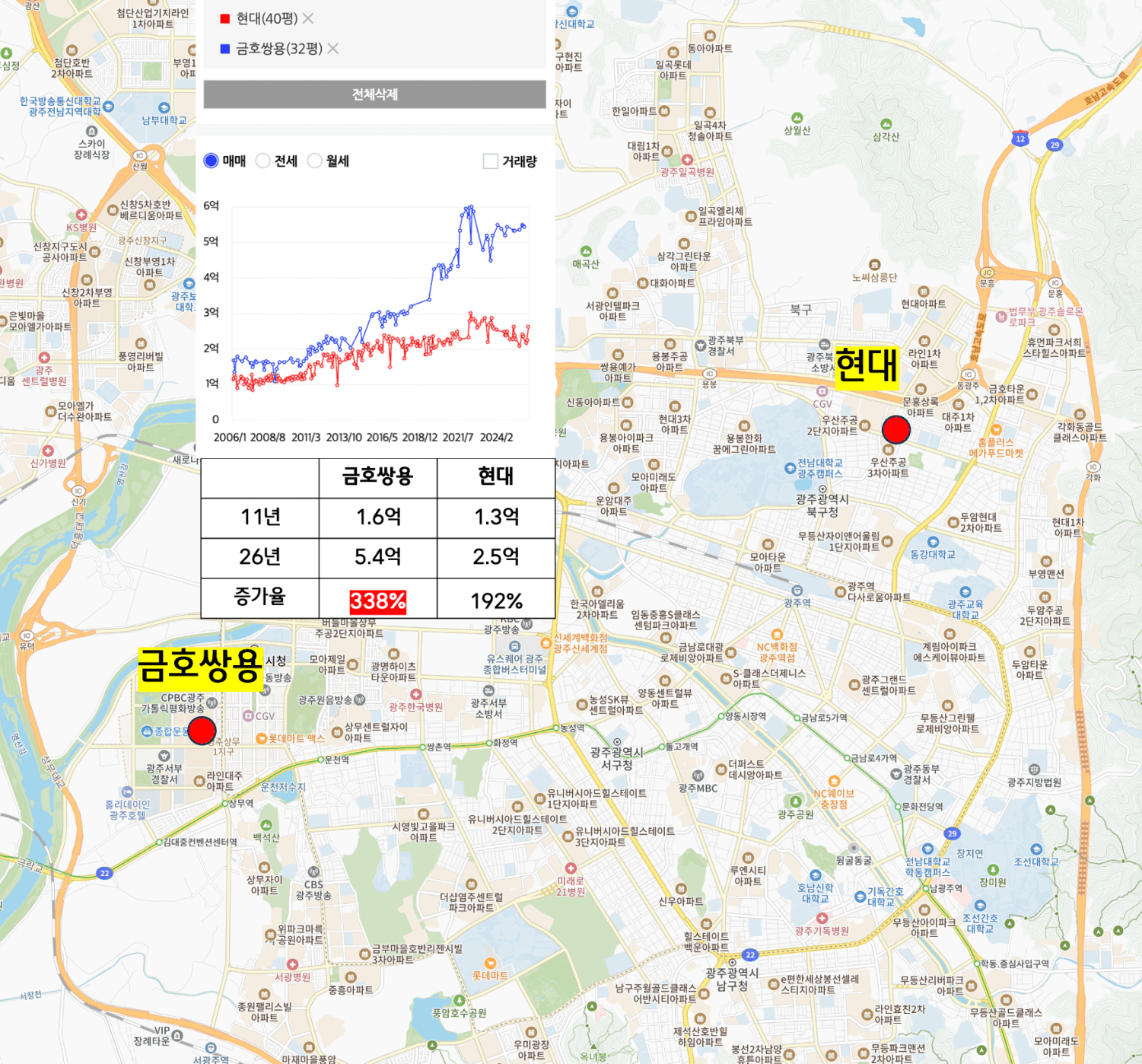This screenshot has height=1064, width=1142.
Task: Select the 광주일곡병원 hospital icon
Action: pyautogui.click(x=687, y=160)
